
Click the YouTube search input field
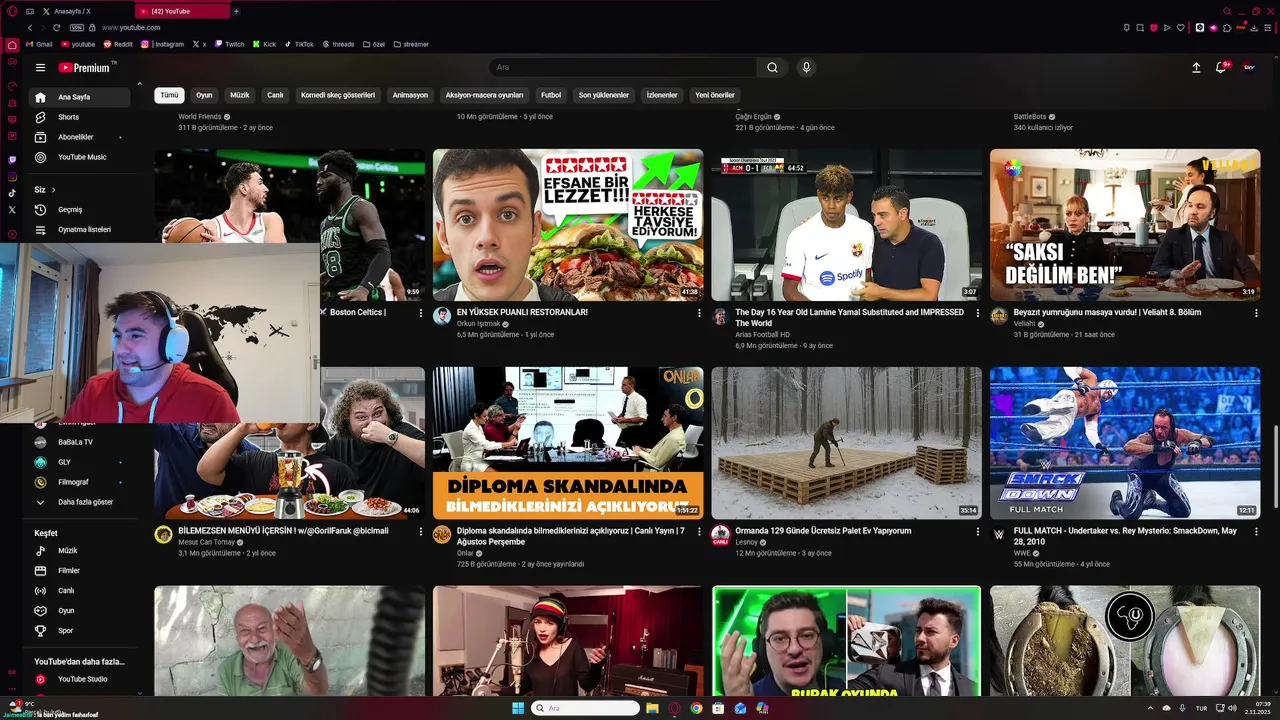[x=624, y=68]
